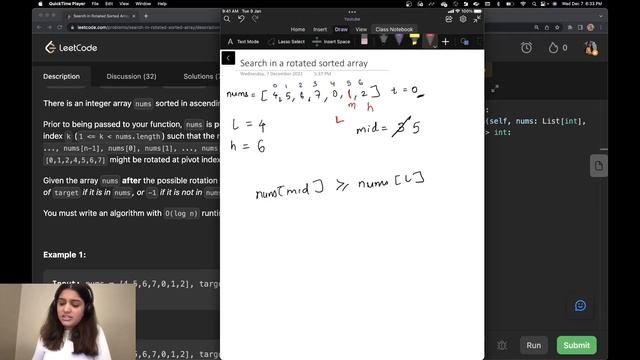The image size is (640, 360).
Task: Redo the last stroke in the notes app
Action: [x=255, y=19]
